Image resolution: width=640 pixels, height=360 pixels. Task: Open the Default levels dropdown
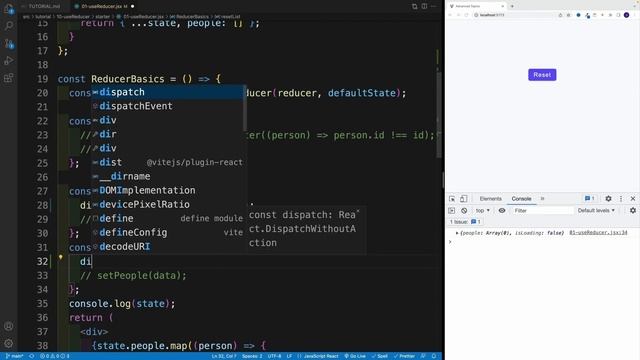coord(596,211)
